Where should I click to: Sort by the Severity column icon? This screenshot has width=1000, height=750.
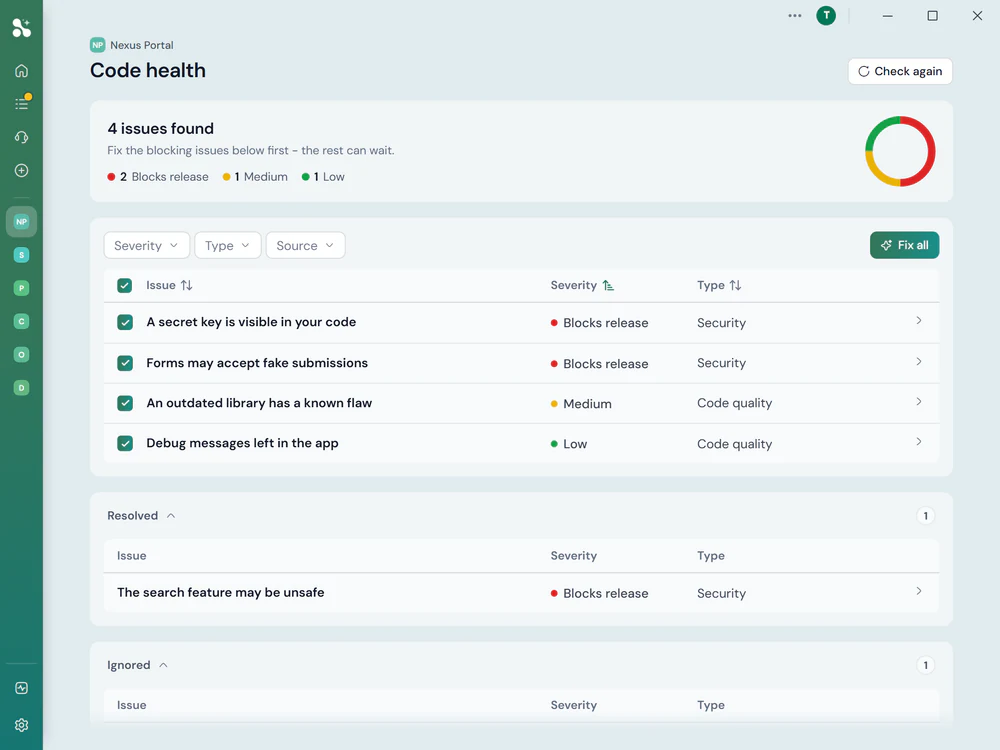coord(608,285)
